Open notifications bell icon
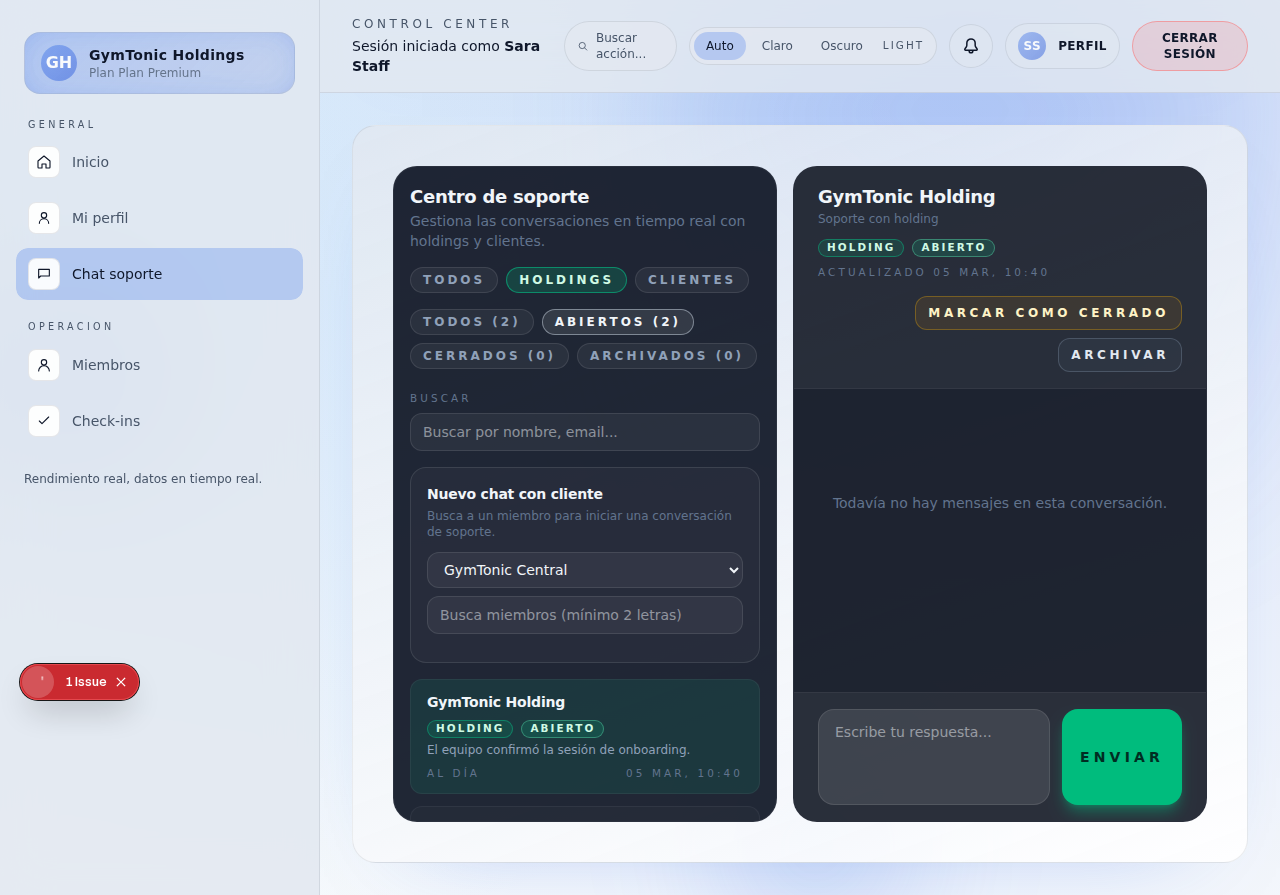The width and height of the screenshot is (1280, 895). tap(970, 46)
